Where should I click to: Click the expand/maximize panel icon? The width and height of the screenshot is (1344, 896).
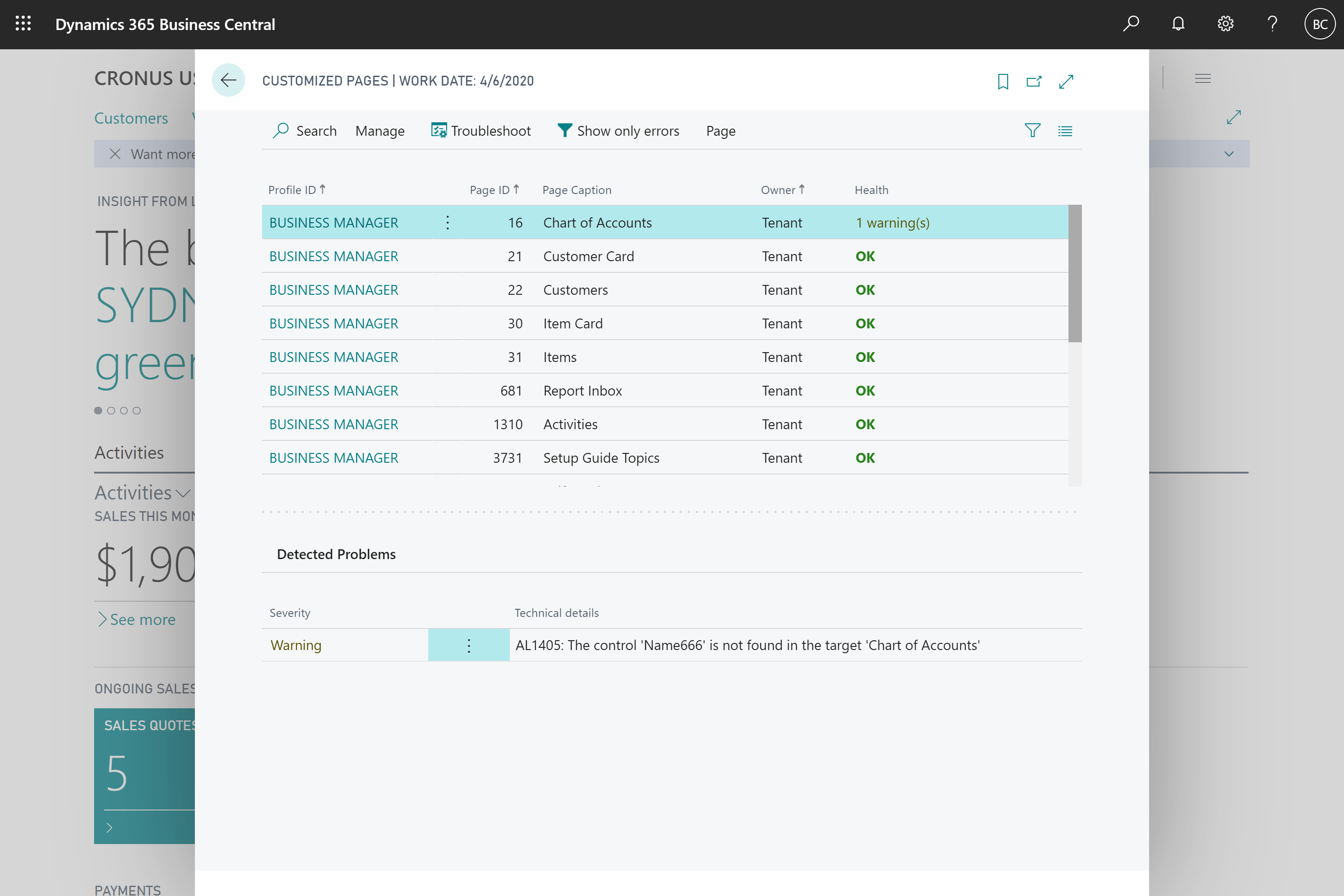[1067, 81]
